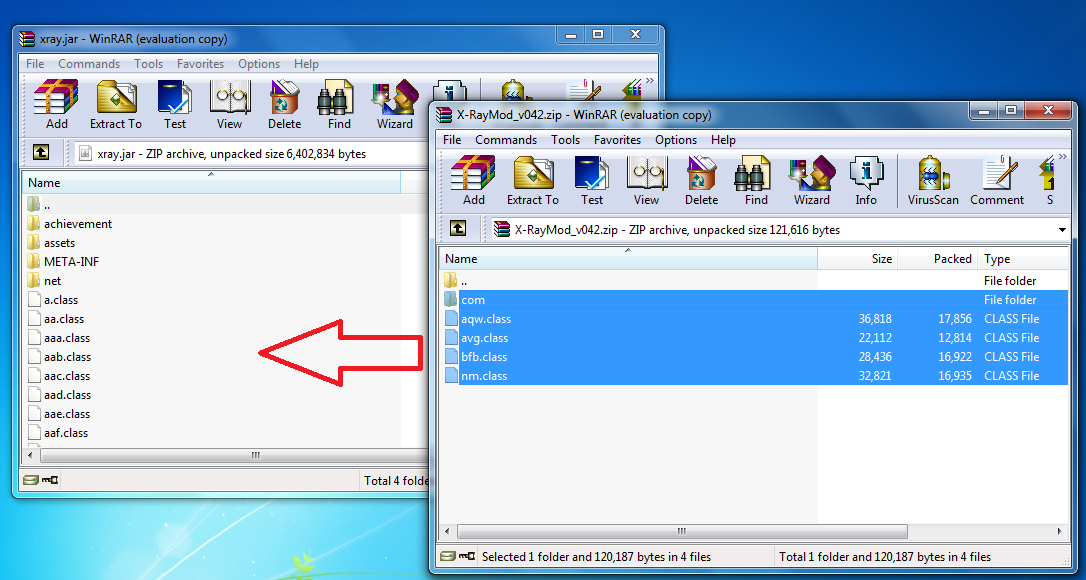Select the com folder row
The image size is (1086, 580).
pyautogui.click(x=754, y=299)
